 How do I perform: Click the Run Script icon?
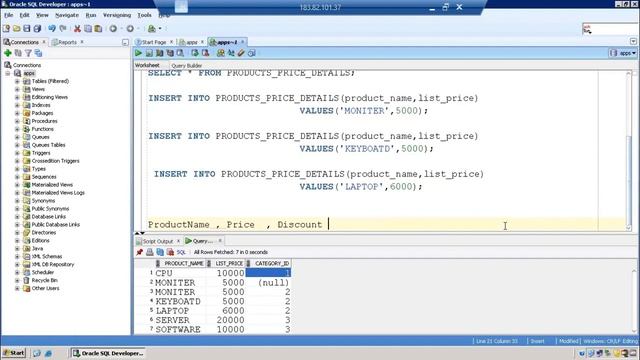click(149, 53)
